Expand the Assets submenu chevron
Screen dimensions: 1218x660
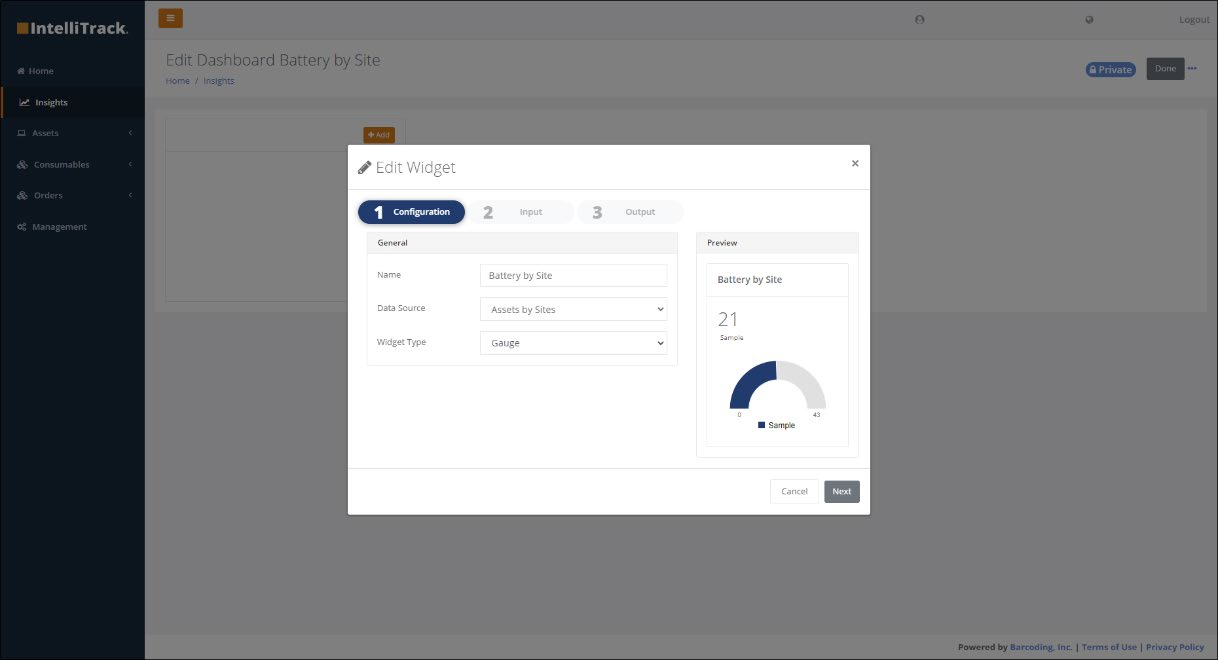131,133
